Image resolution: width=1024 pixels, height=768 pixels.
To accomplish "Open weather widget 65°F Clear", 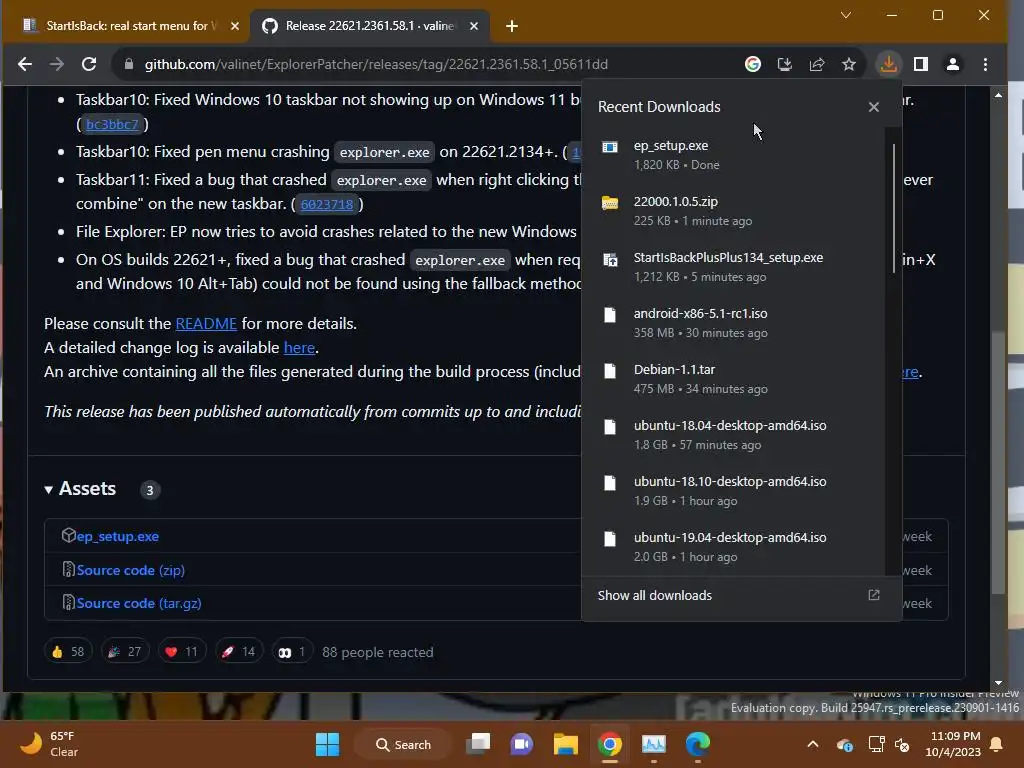I will pyautogui.click(x=49, y=744).
